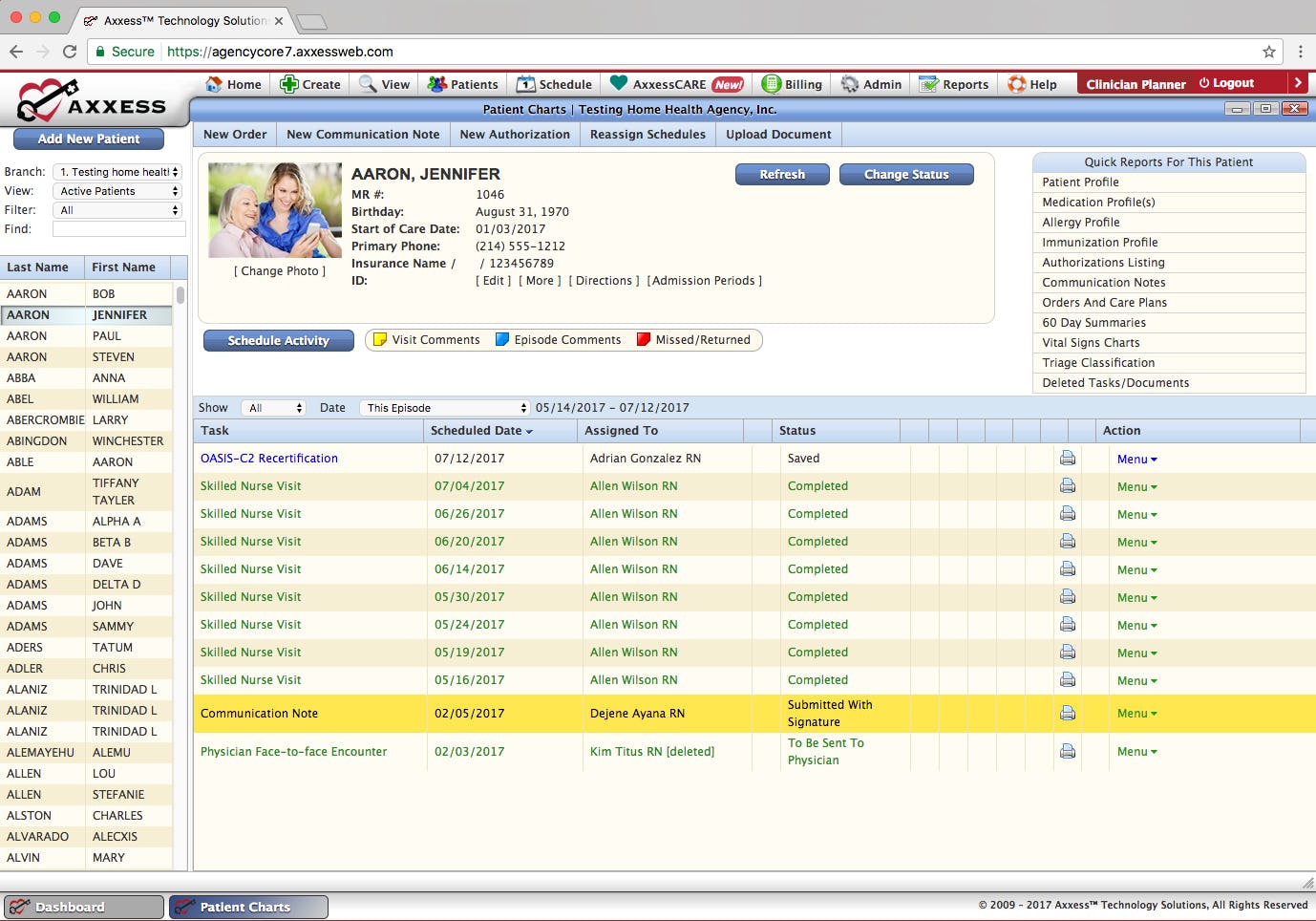
Task: Open the New Communication Note tab
Action: [363, 135]
